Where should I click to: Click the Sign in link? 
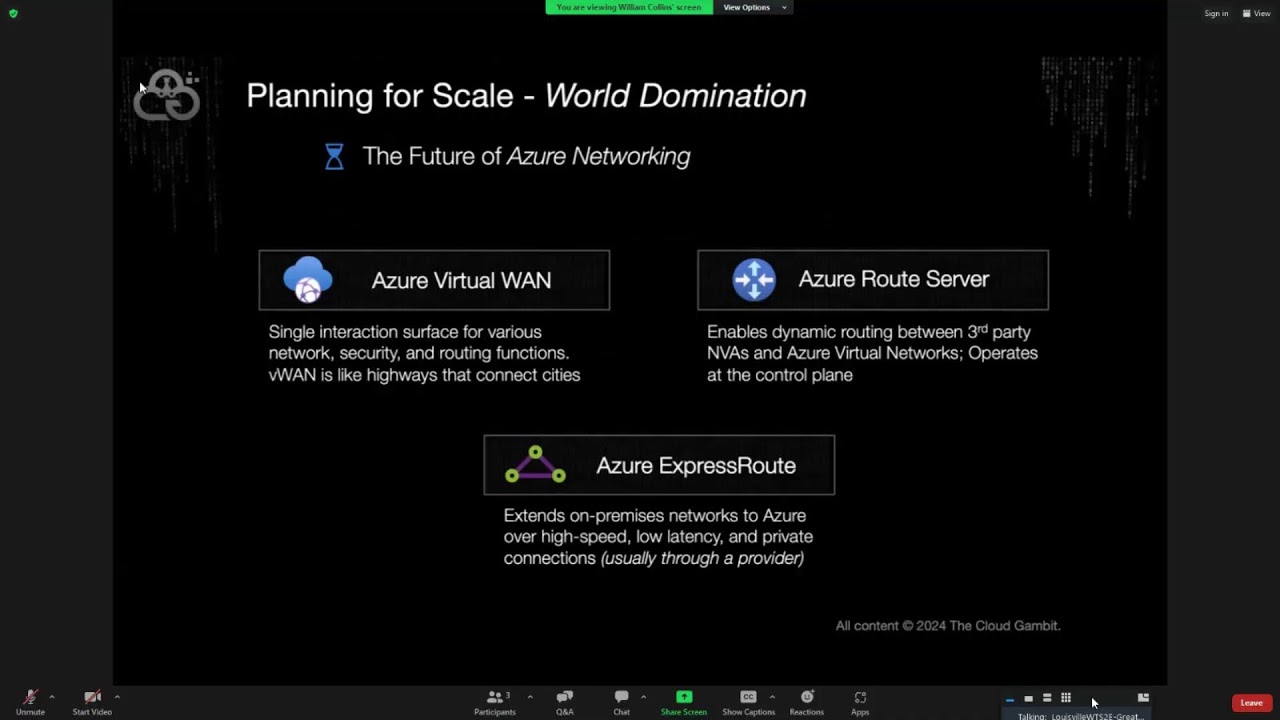click(x=1216, y=14)
